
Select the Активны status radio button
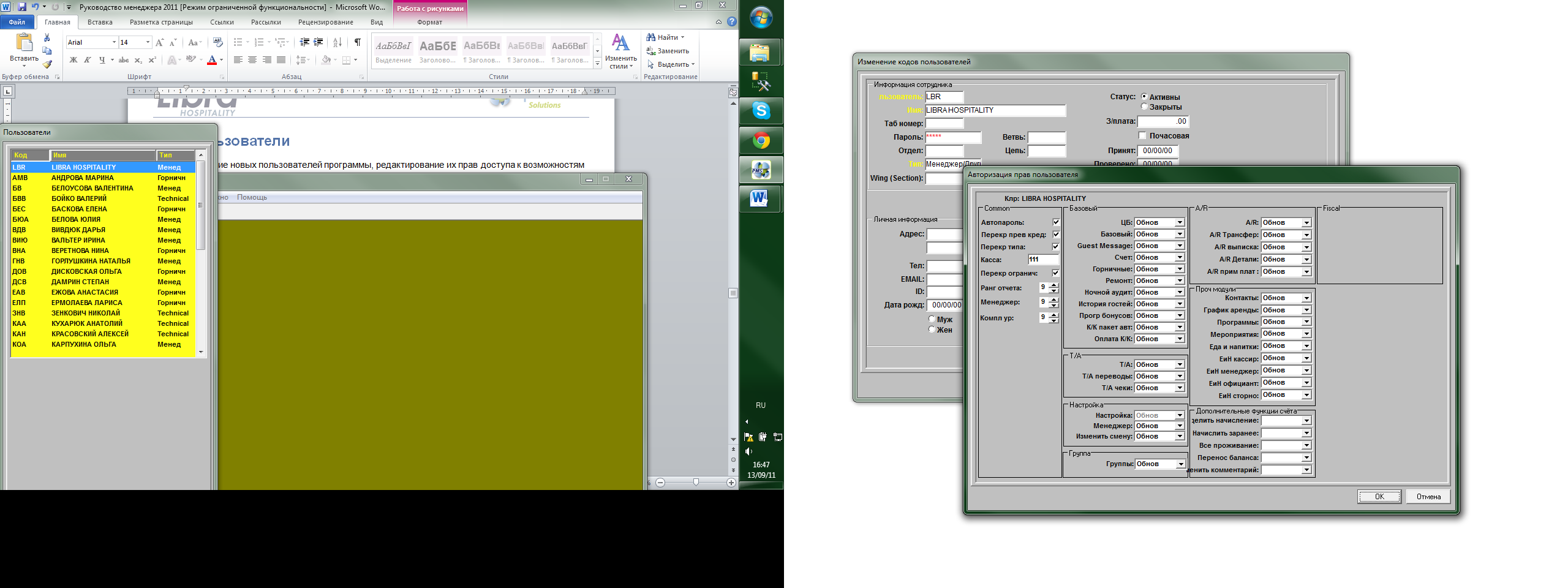1144,97
